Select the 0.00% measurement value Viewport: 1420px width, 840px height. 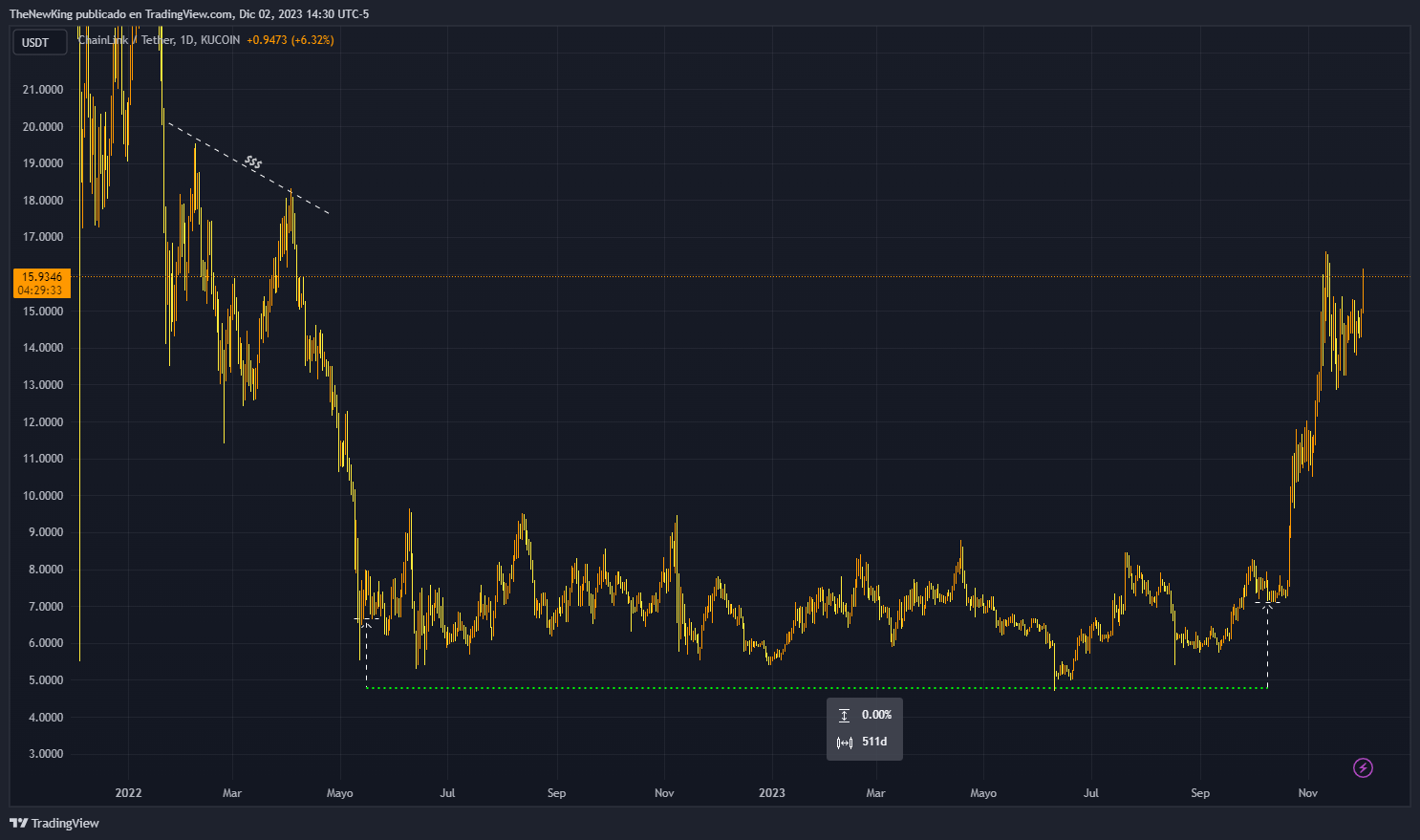coord(876,715)
